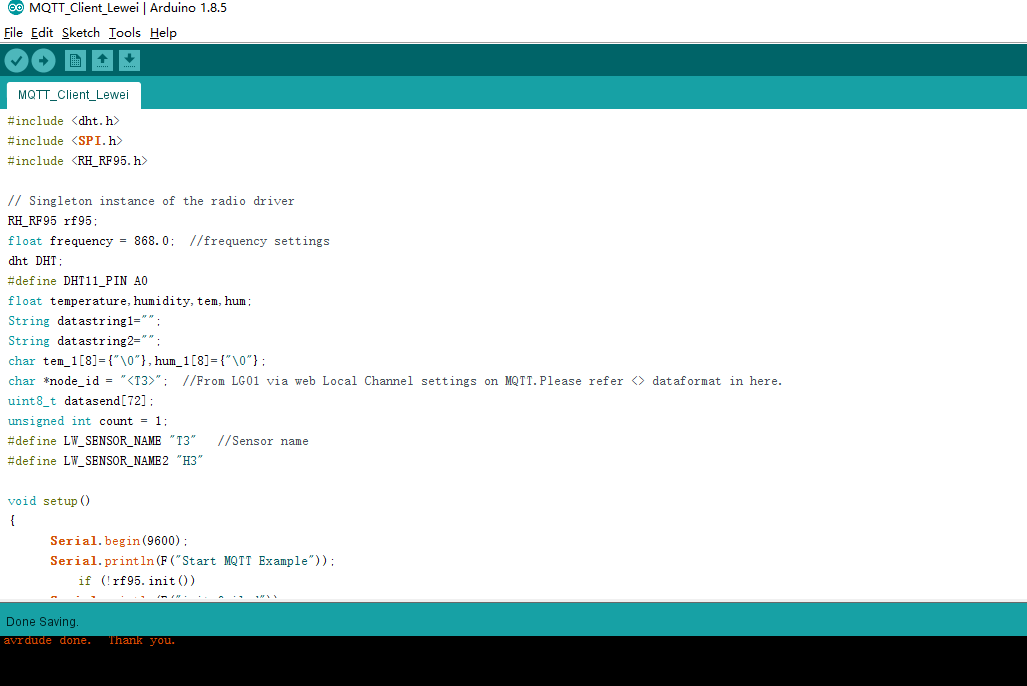Viewport: 1027px width, 686px height.
Task: Click the 'uint8_t datasend[72];' line
Action: click(x=81, y=401)
